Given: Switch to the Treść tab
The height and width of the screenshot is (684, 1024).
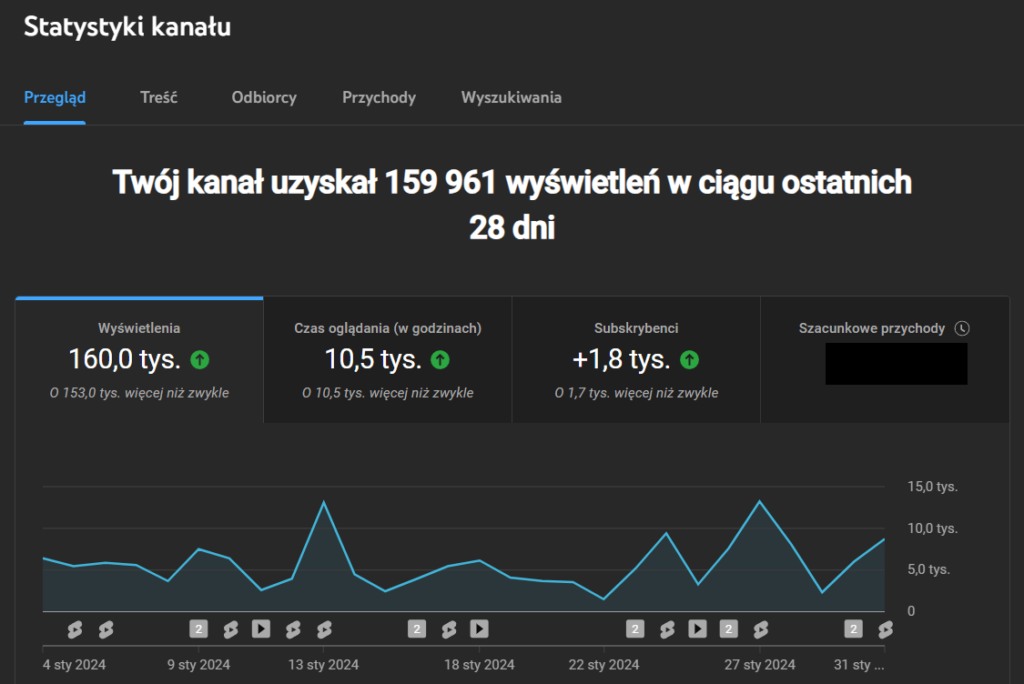Looking at the screenshot, I should [159, 98].
